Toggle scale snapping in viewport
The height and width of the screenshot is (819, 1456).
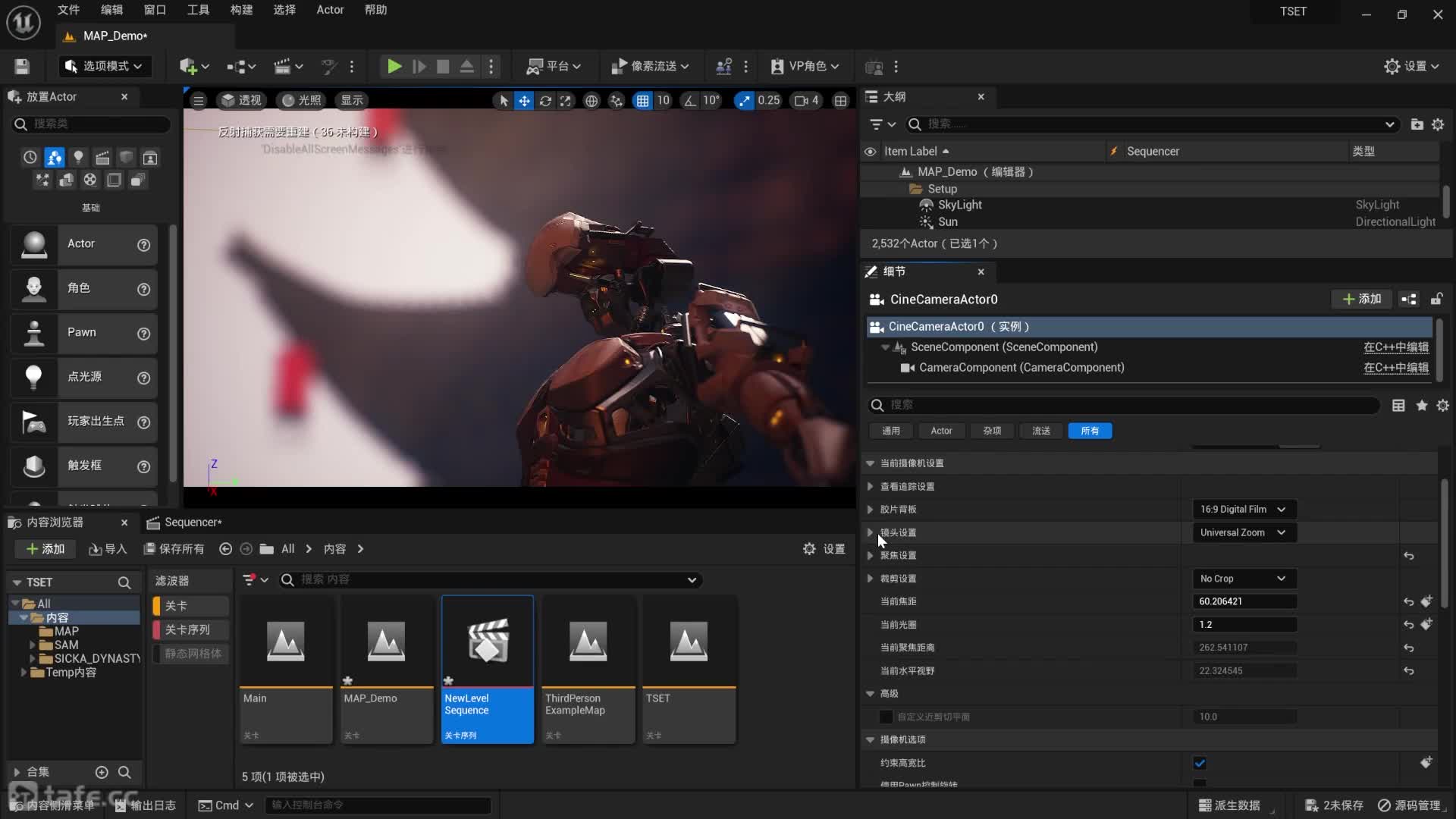(744, 100)
